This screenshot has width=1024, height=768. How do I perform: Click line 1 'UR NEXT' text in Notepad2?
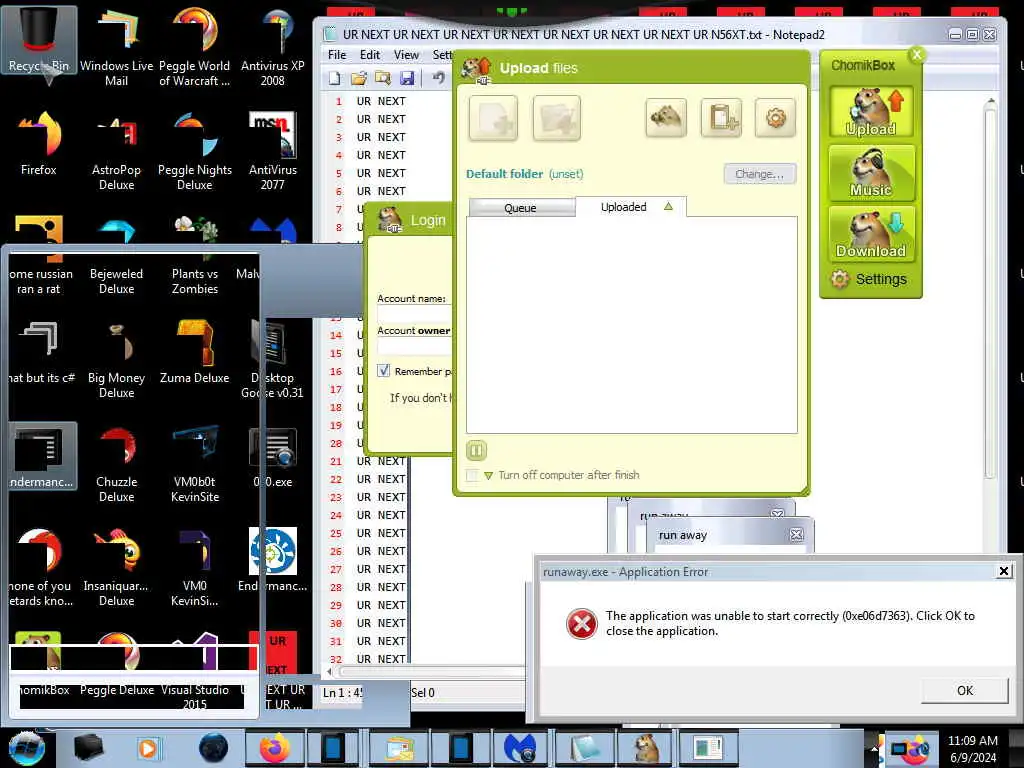pyautogui.click(x=381, y=101)
